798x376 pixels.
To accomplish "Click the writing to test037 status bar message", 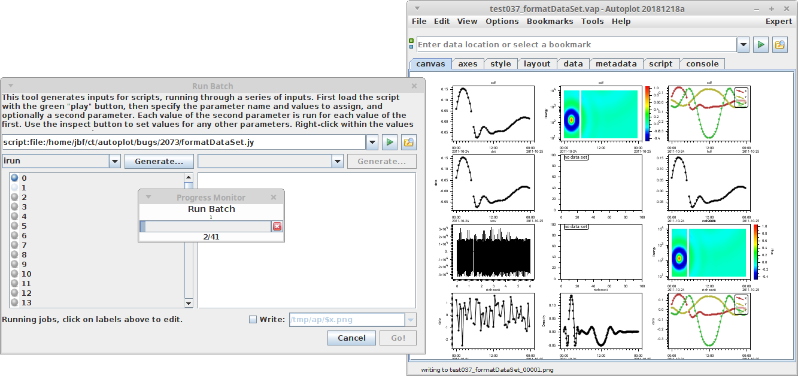I will coord(487,370).
